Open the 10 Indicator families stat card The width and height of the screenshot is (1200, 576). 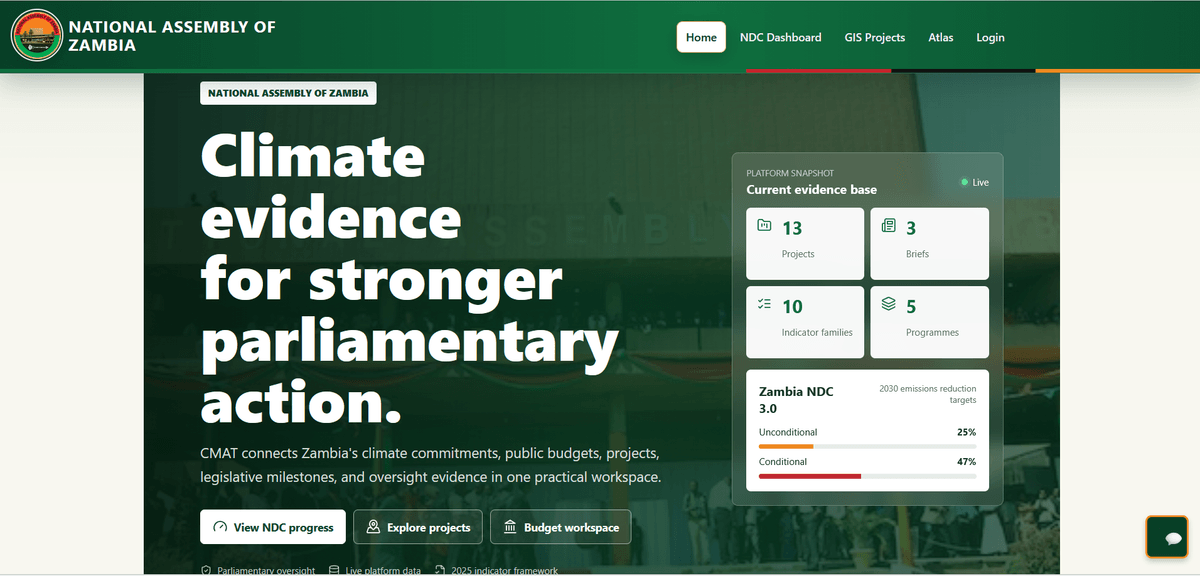[805, 322]
